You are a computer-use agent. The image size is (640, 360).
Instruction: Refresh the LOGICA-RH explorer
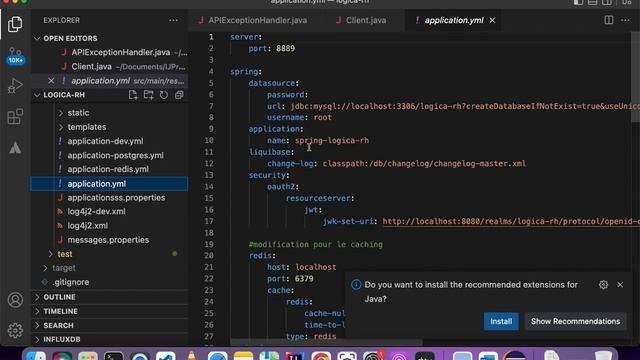[x=164, y=95]
